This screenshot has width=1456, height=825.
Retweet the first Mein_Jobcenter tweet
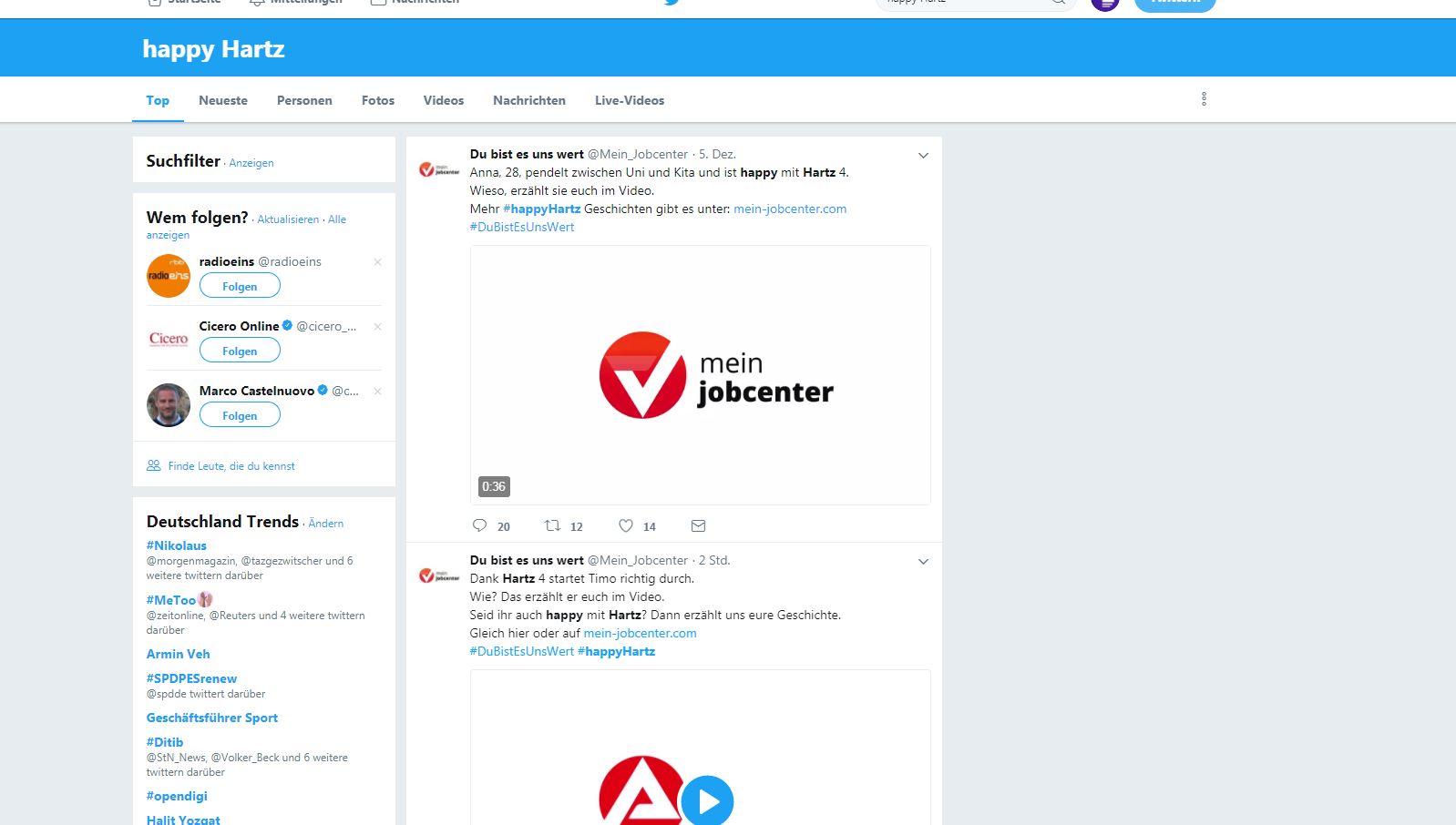[x=552, y=525]
